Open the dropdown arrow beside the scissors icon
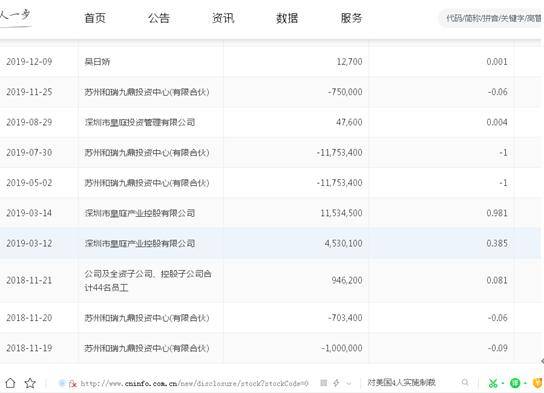 502,383
